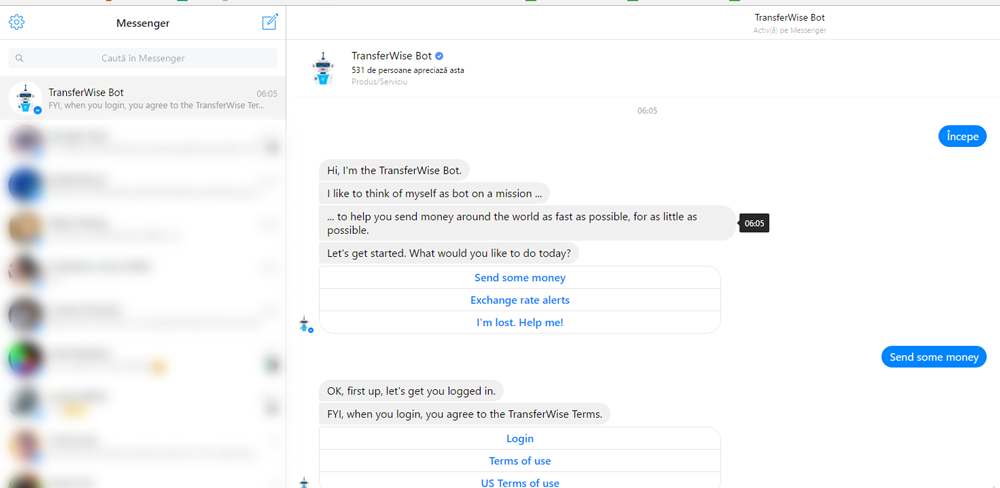Click the TransferWise Bot name in header
This screenshot has width=1000, height=488.
pyautogui.click(x=391, y=56)
